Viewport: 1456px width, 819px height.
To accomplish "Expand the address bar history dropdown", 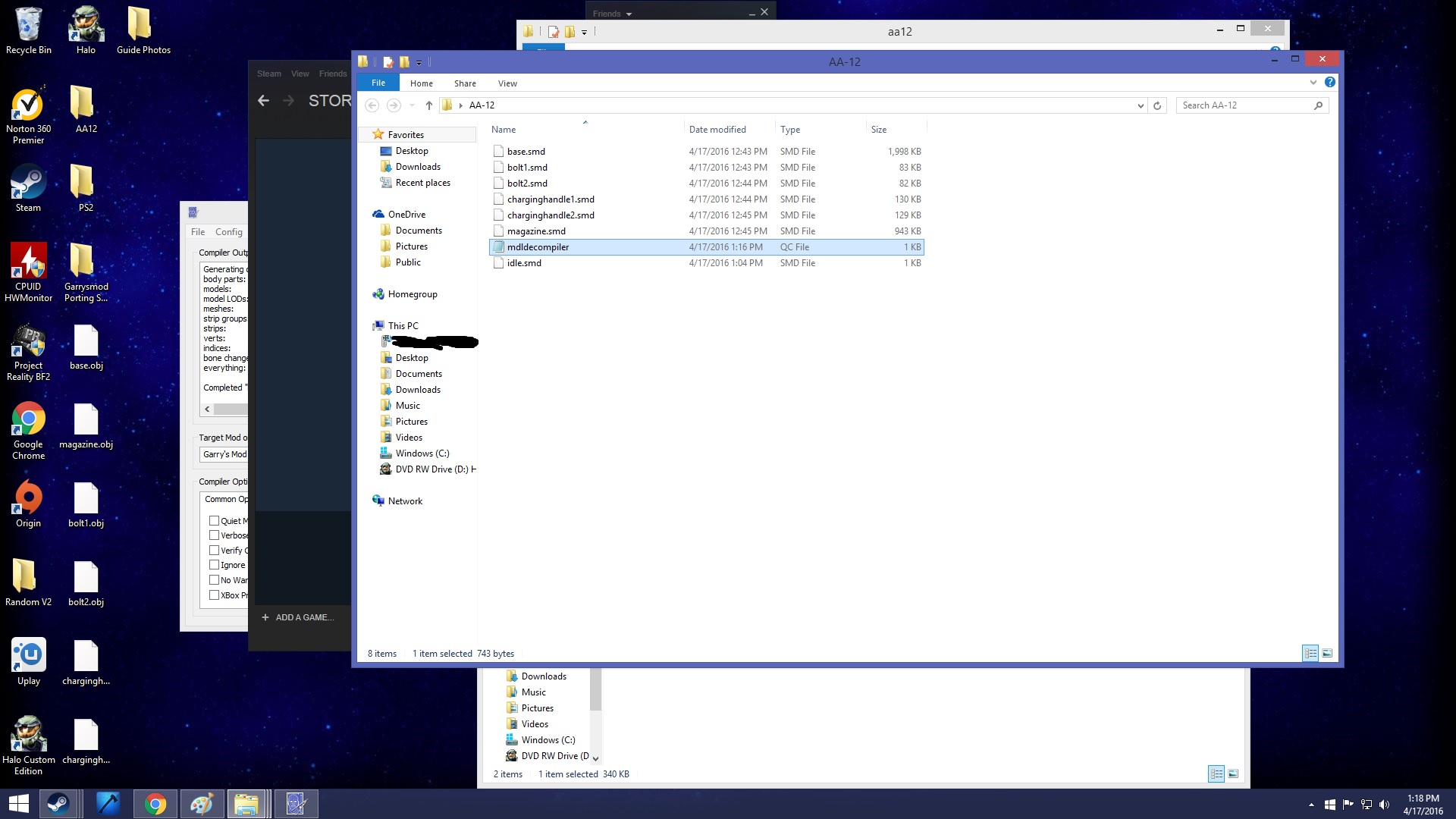I will (x=1141, y=106).
